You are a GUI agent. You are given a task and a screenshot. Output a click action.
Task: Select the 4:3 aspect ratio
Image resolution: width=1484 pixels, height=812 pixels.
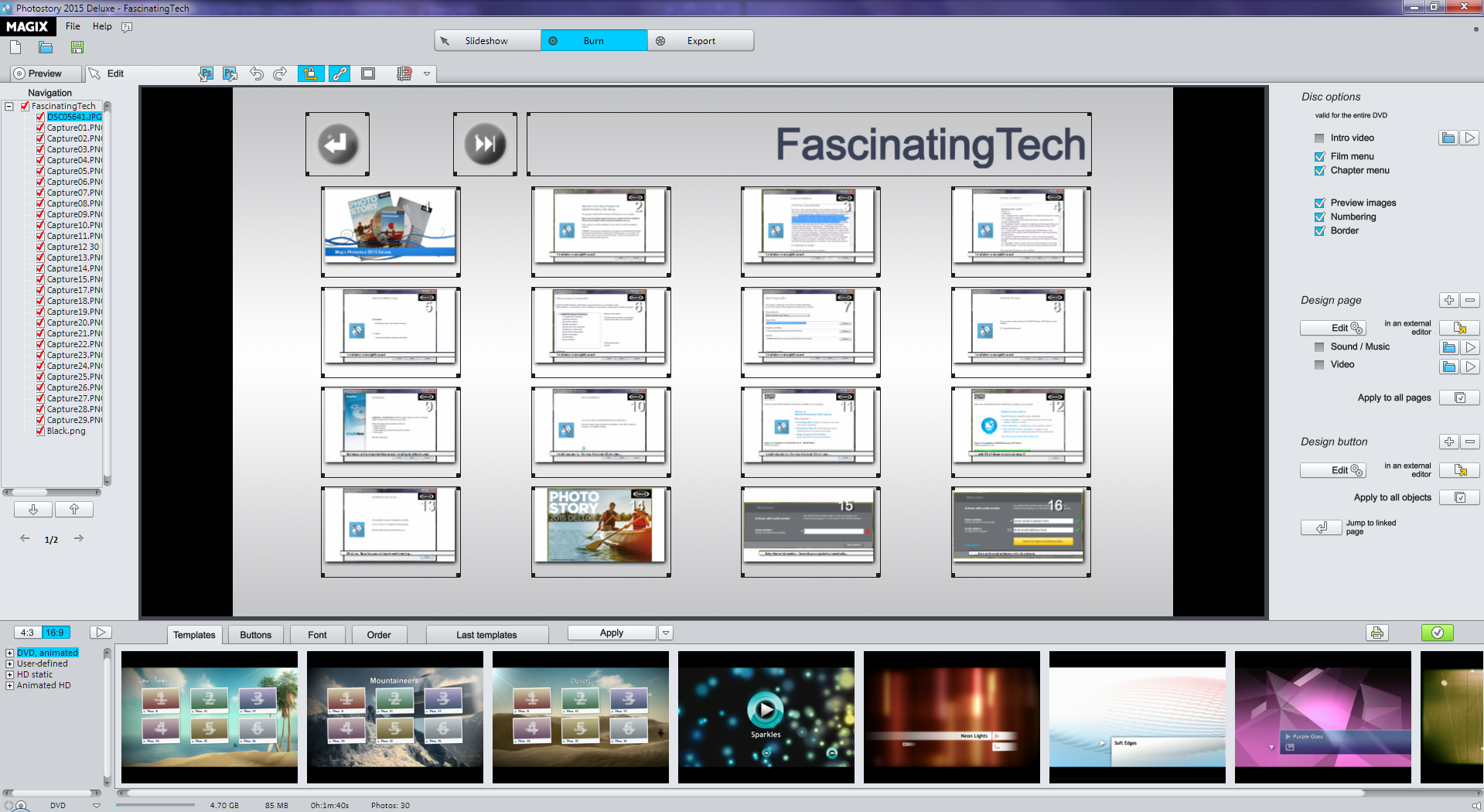(x=28, y=633)
